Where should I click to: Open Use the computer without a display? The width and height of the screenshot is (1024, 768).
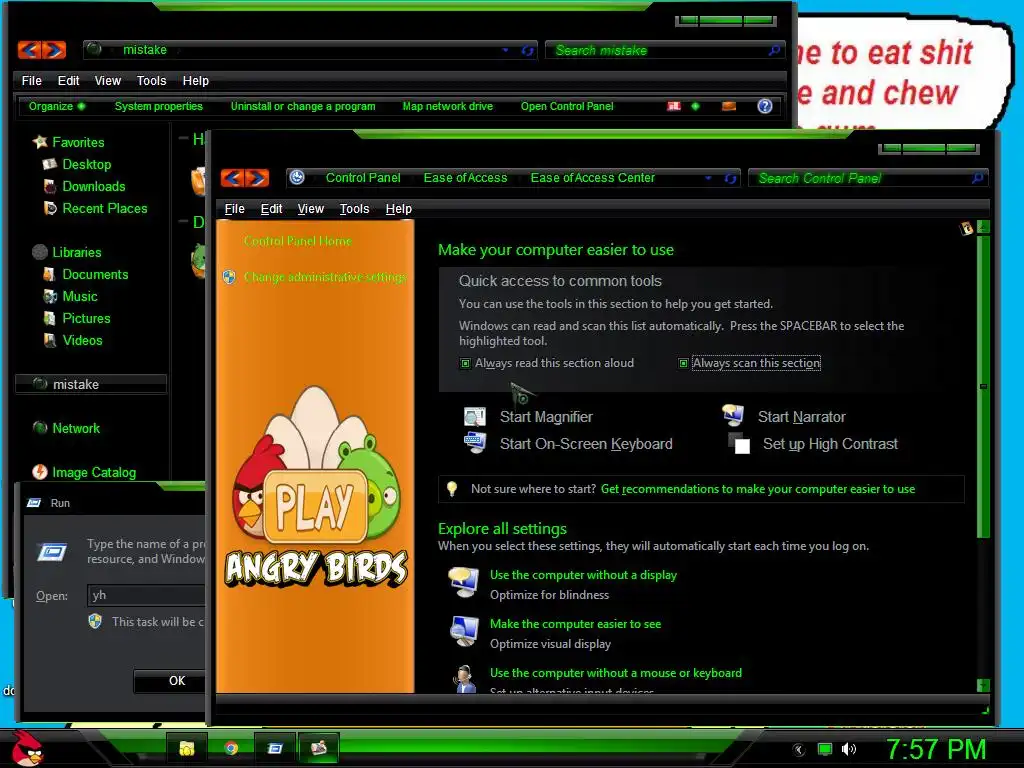coord(583,575)
